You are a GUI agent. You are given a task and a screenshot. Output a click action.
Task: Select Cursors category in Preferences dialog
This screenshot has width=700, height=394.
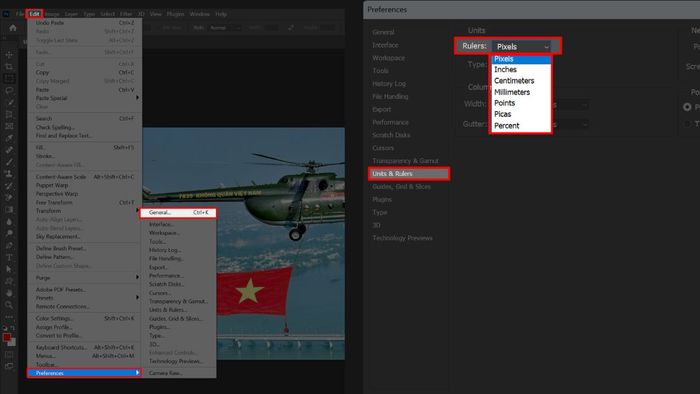tap(383, 148)
